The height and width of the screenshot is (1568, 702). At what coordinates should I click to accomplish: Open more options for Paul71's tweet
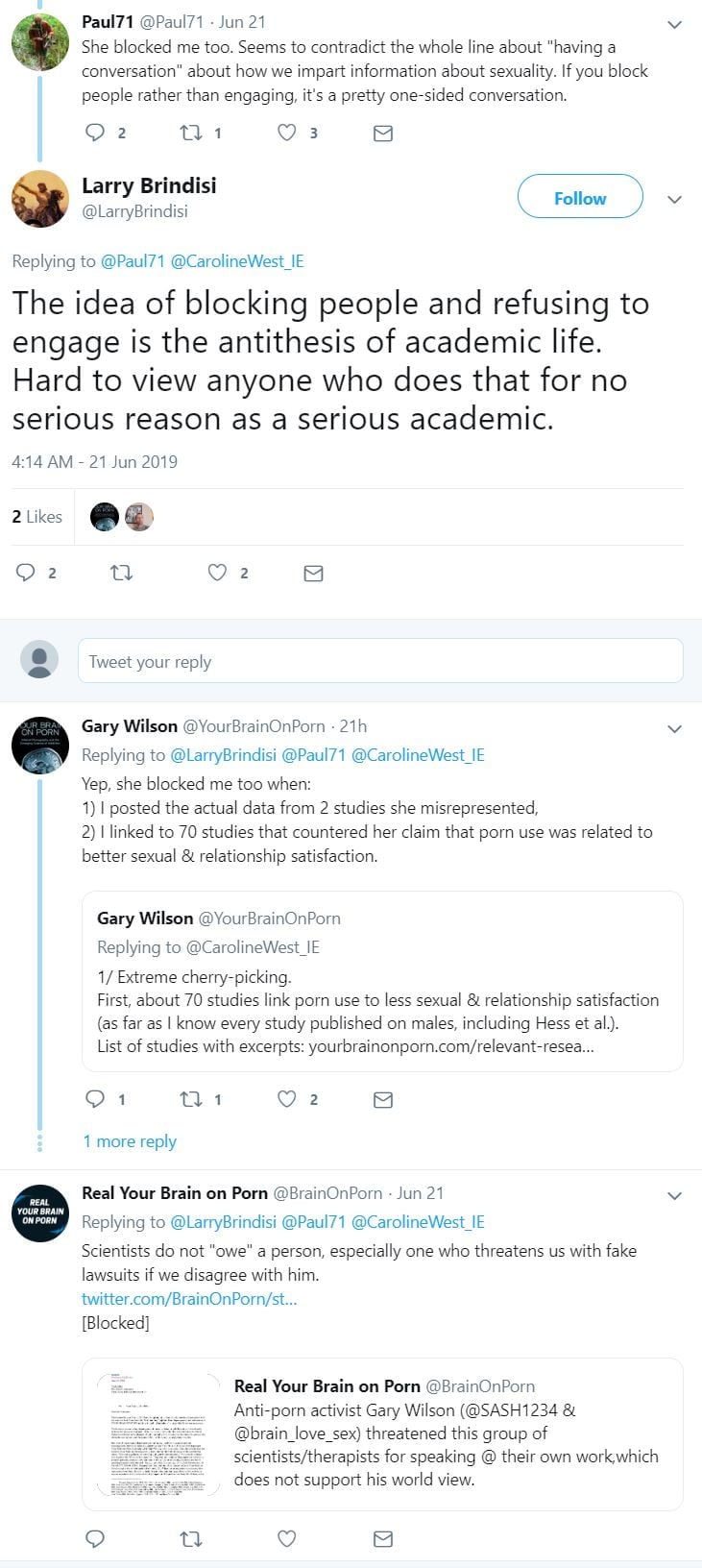click(x=674, y=24)
